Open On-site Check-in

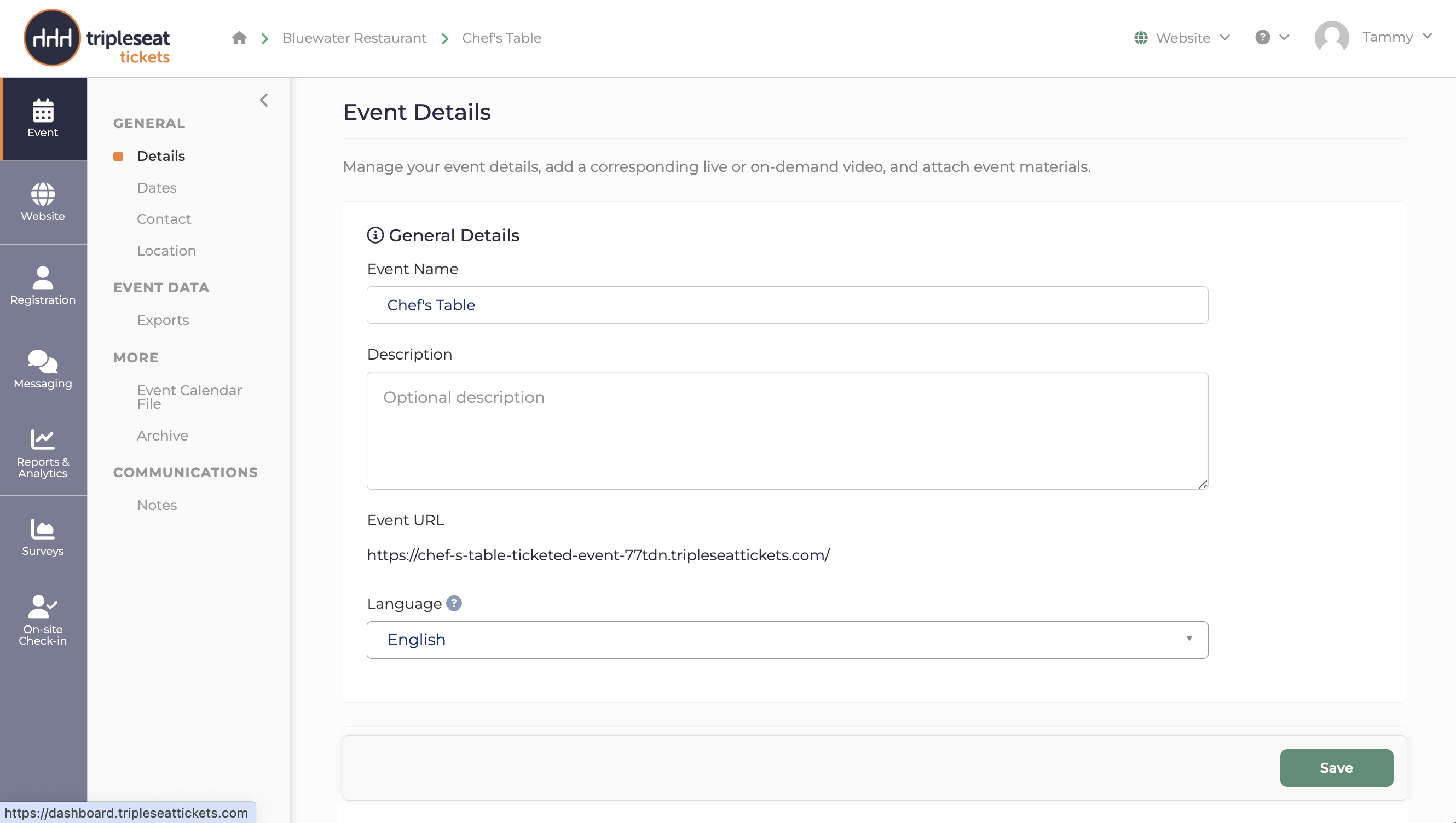(x=43, y=619)
